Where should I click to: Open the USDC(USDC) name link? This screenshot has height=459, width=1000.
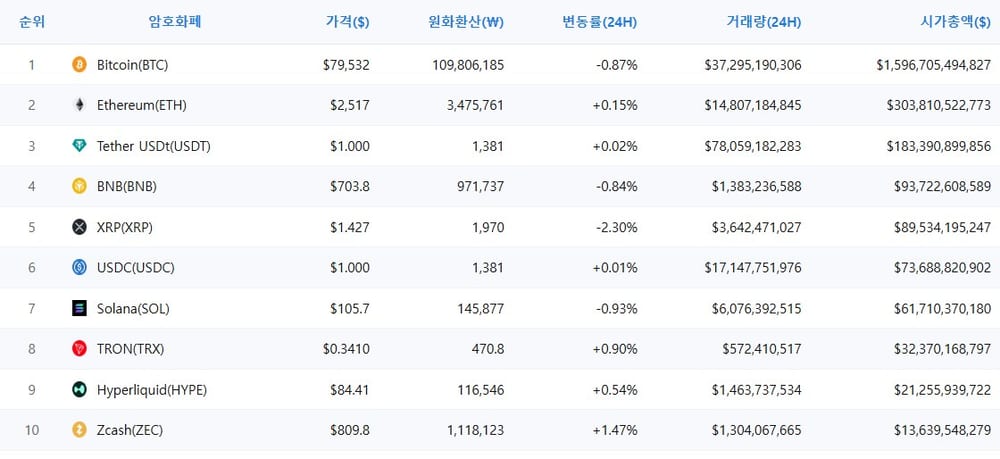pos(136,268)
